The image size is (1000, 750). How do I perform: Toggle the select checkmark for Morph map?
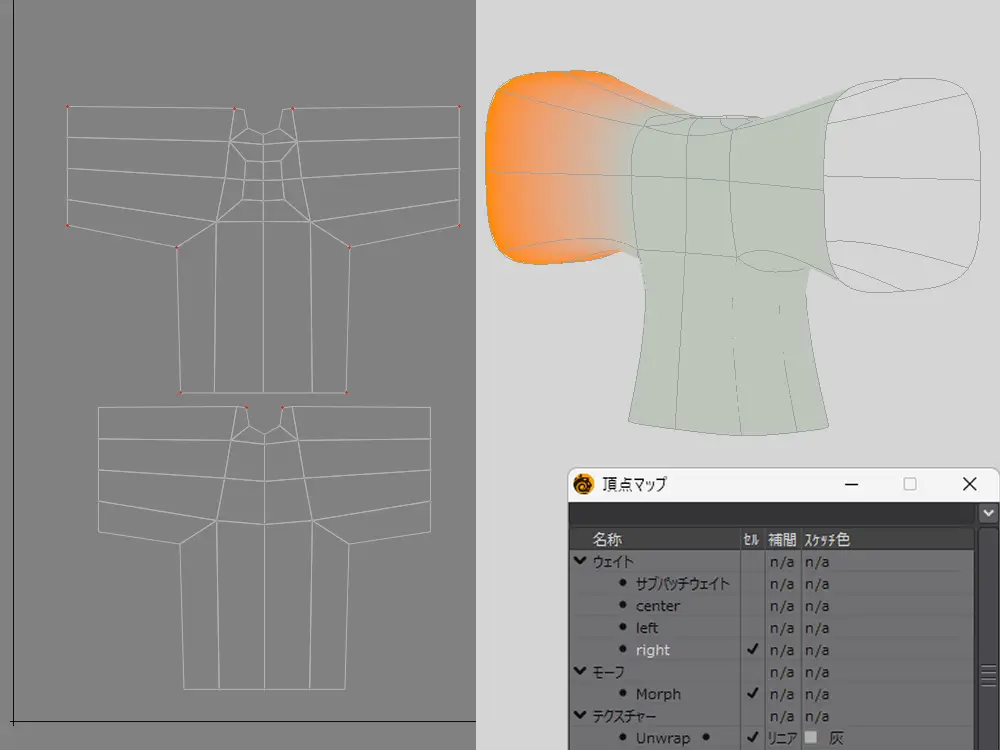tap(752, 694)
